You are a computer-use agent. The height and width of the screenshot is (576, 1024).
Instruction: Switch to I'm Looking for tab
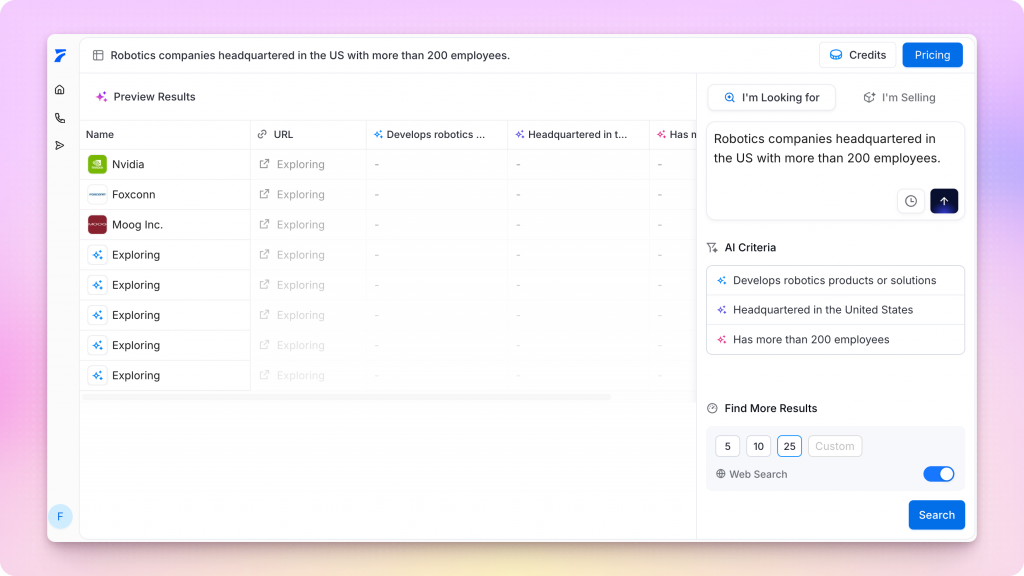coord(771,97)
